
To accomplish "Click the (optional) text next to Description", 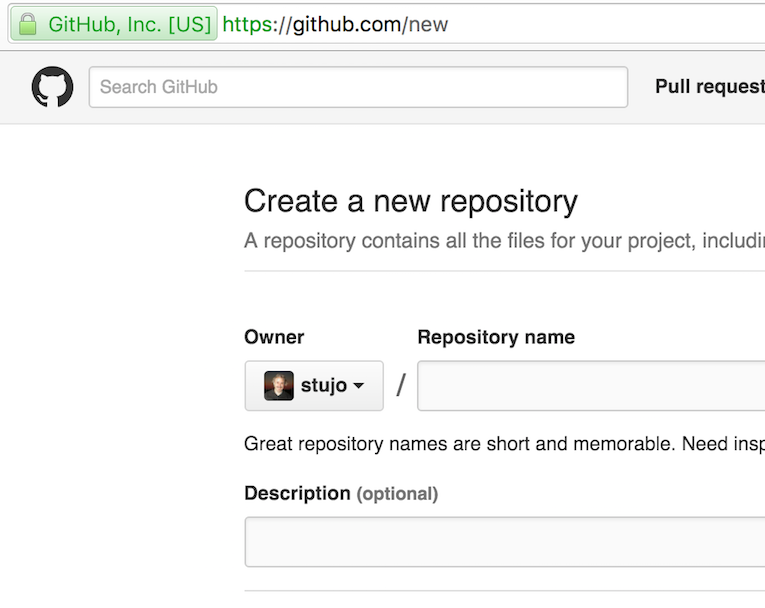I will point(398,494).
